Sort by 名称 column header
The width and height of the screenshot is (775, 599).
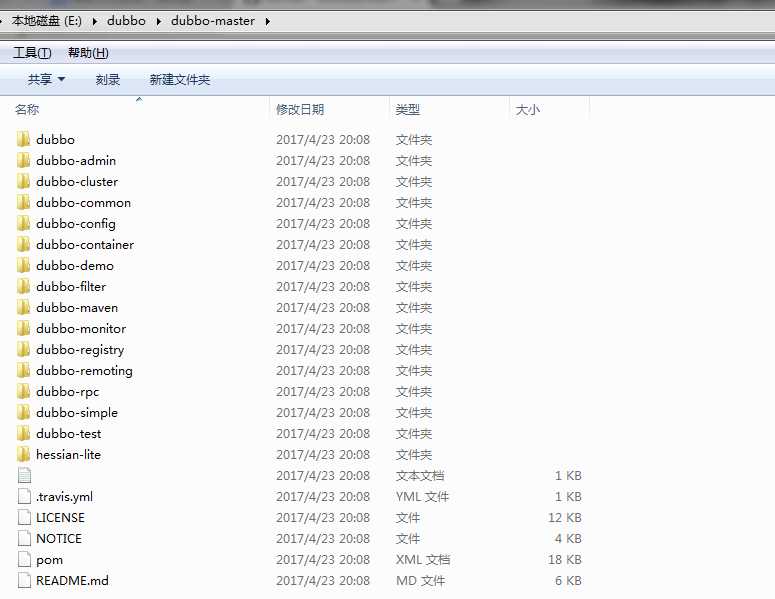tap(27, 109)
